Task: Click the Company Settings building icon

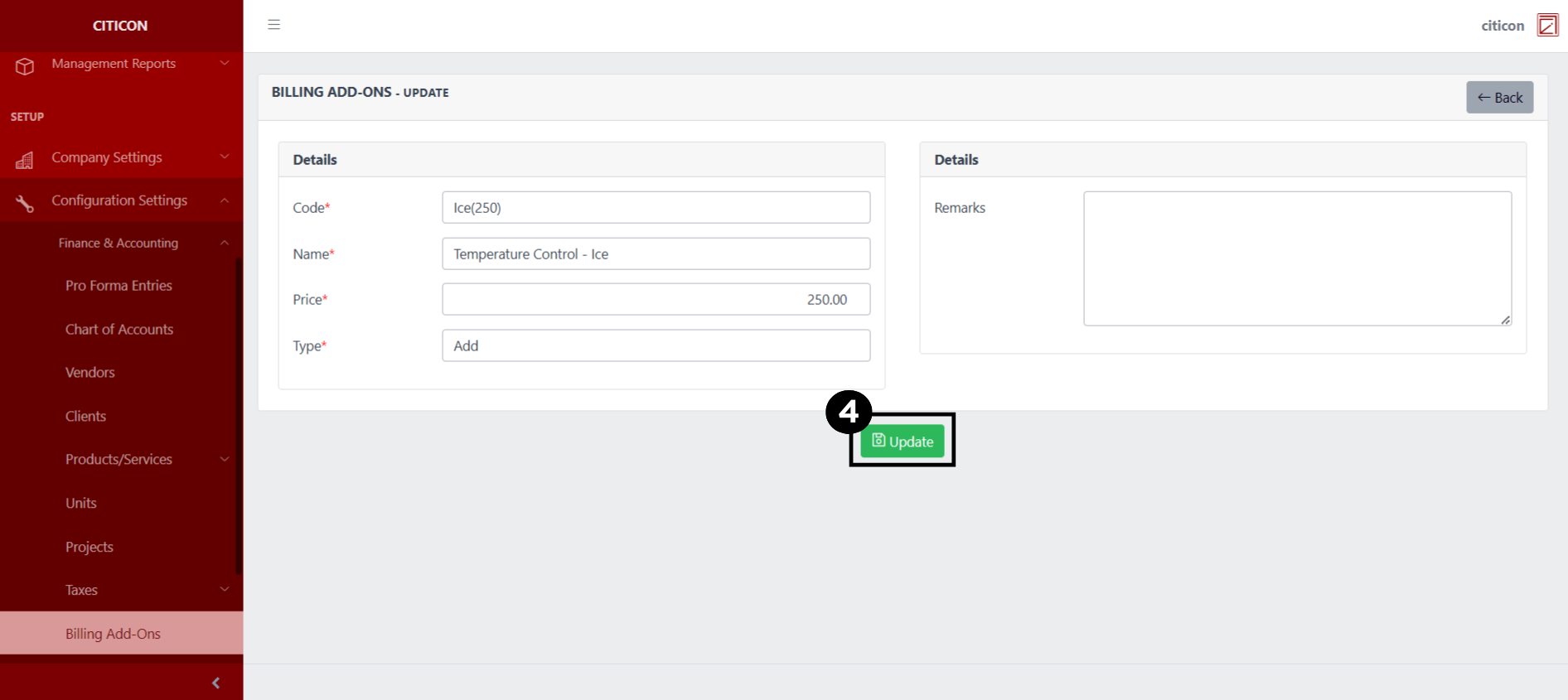Action: point(25,160)
